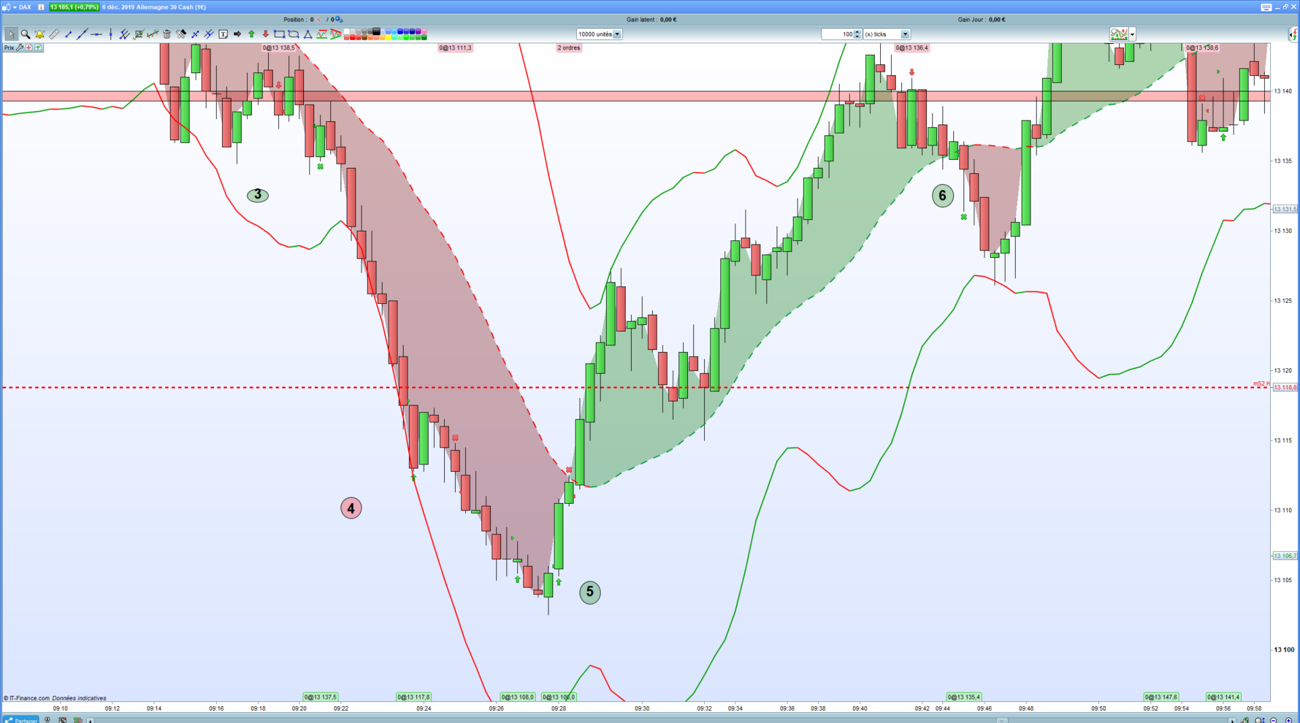1300x723 pixels.
Task: Choose the ellipse drawing tool
Action: pyautogui.click(x=293, y=34)
